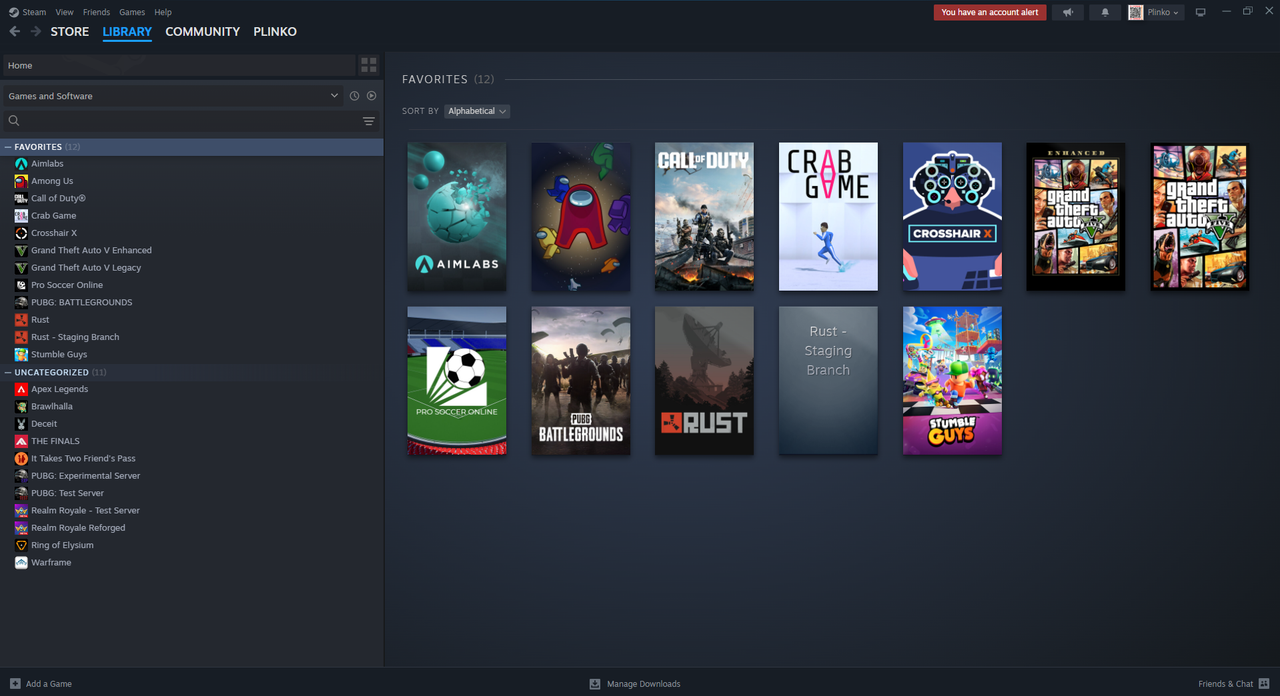Collapse the UNCATEGORIZED category
The height and width of the screenshot is (696, 1280).
tap(8, 372)
